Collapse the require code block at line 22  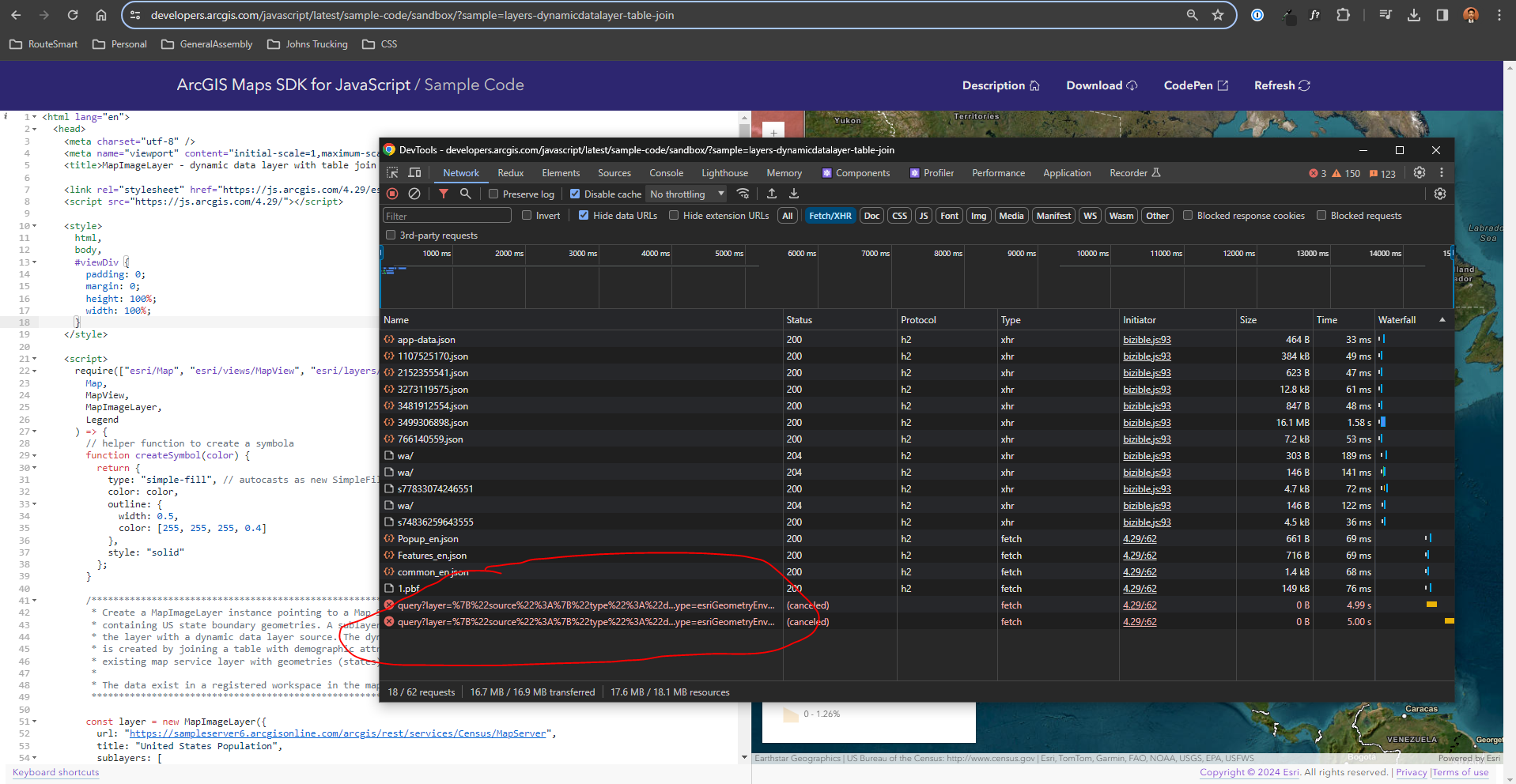[x=35, y=370]
